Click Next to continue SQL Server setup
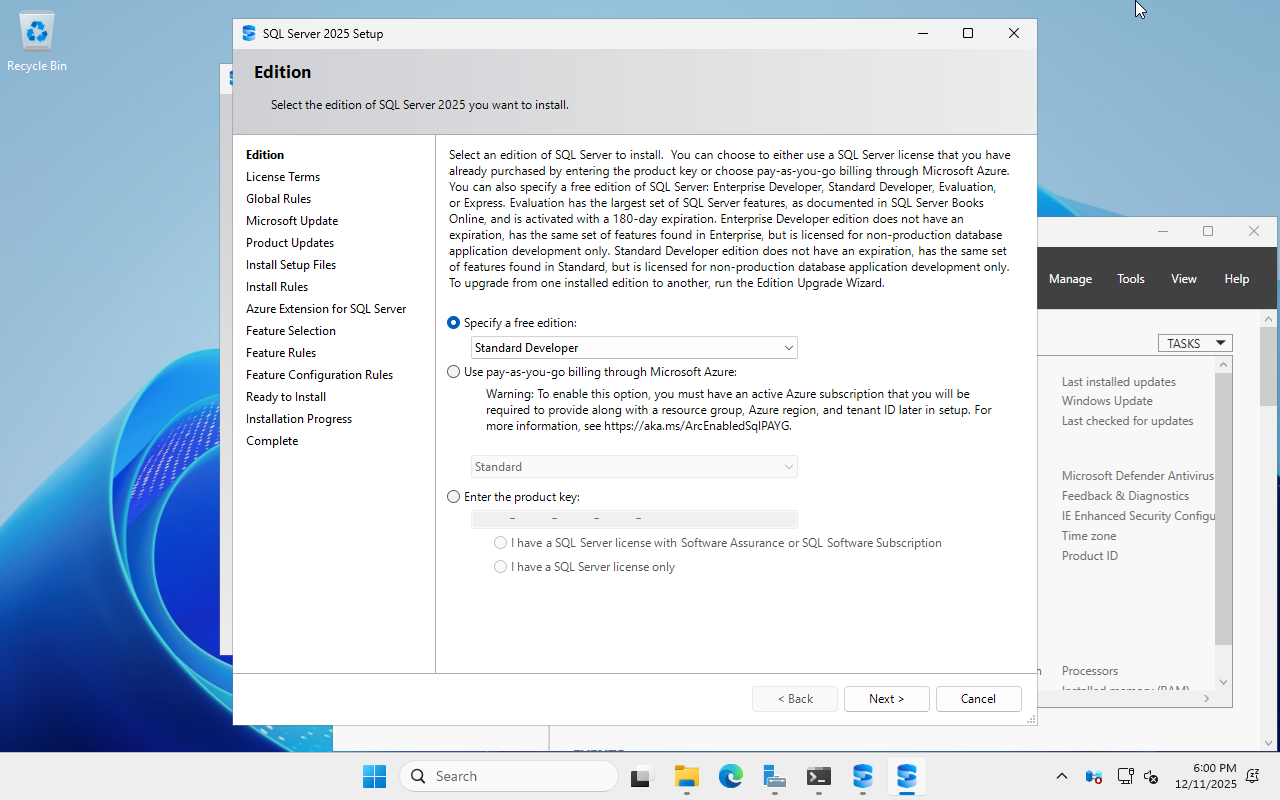1280x800 pixels. (x=886, y=698)
